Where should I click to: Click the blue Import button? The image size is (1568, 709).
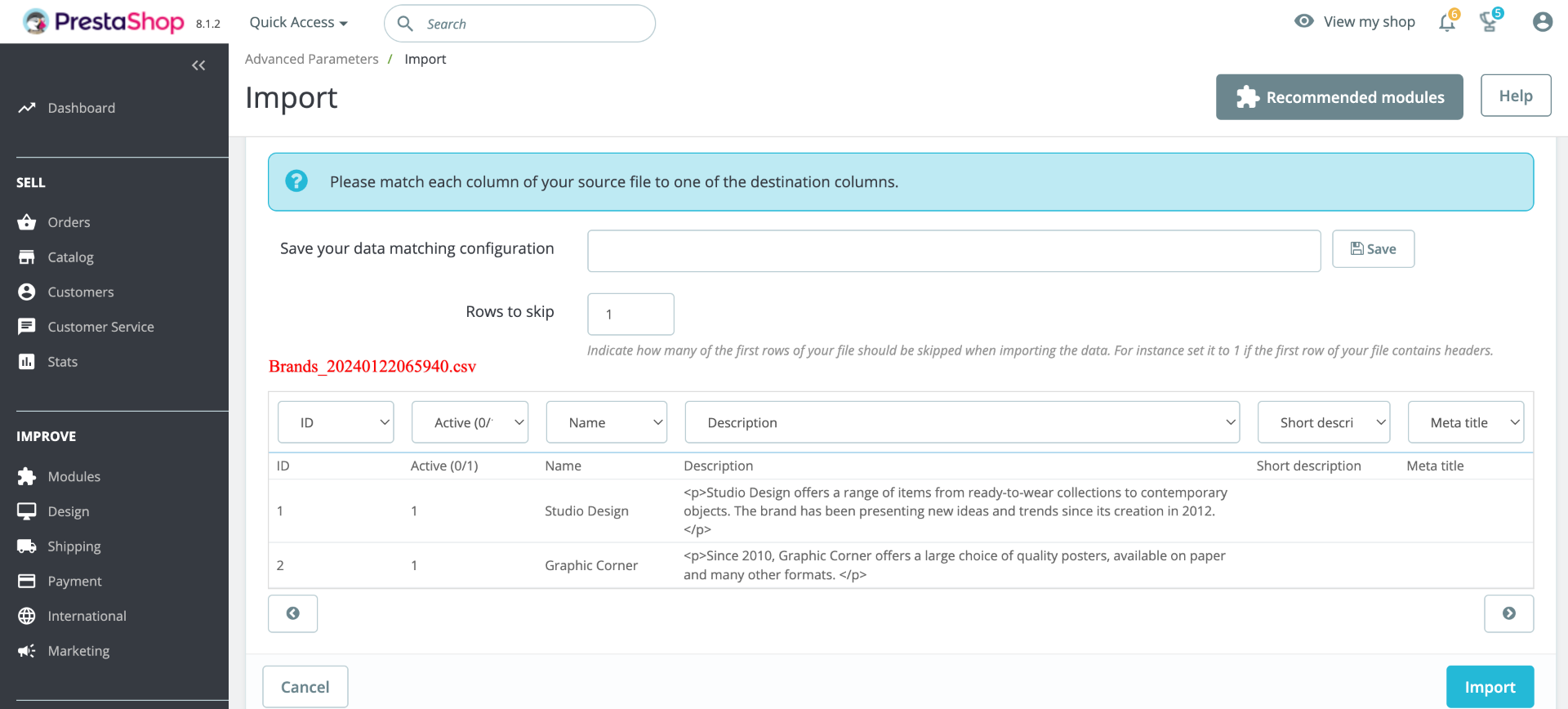coord(1489,687)
